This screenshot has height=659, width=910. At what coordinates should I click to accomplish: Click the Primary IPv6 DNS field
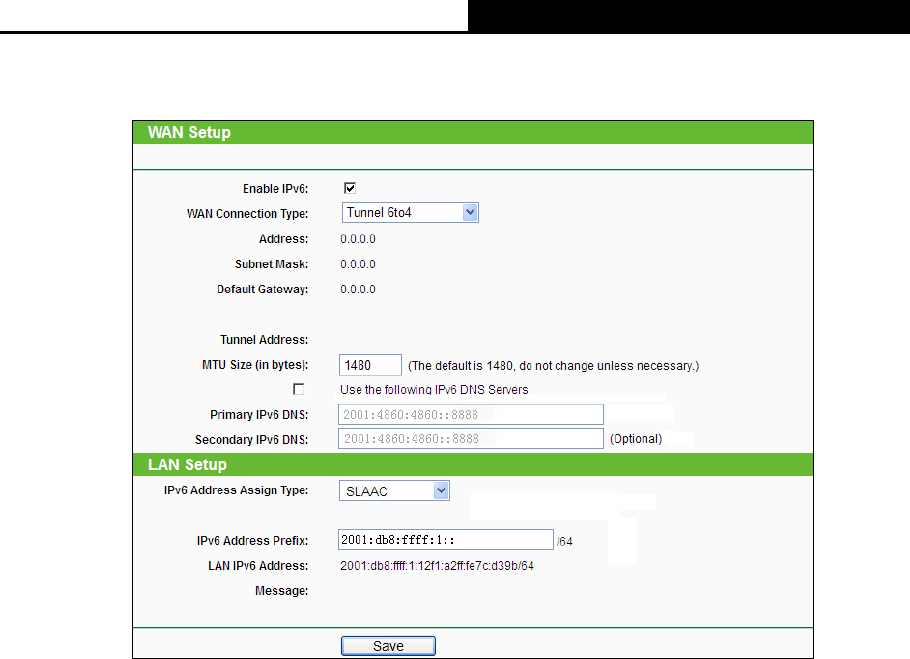click(471, 415)
